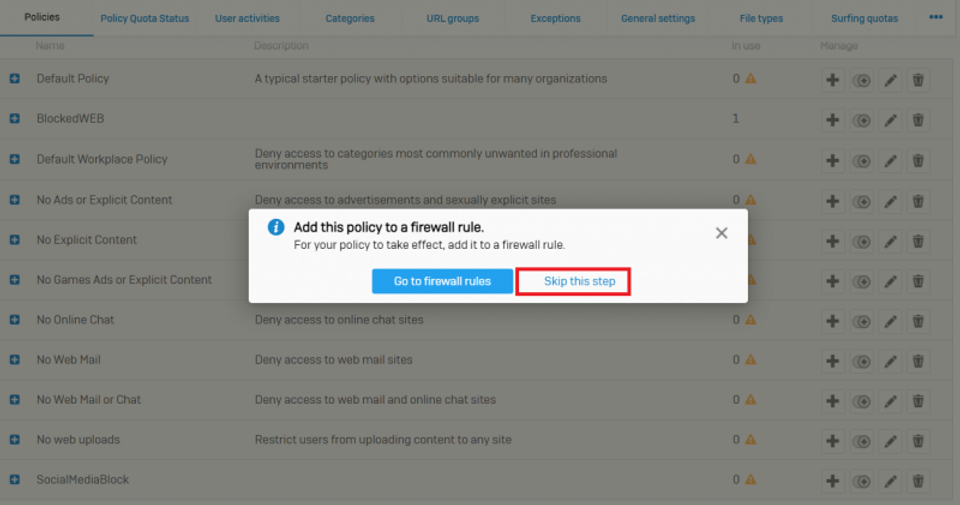960x505 pixels.
Task: Delete the Default Workplace Policy
Action: click(x=918, y=160)
